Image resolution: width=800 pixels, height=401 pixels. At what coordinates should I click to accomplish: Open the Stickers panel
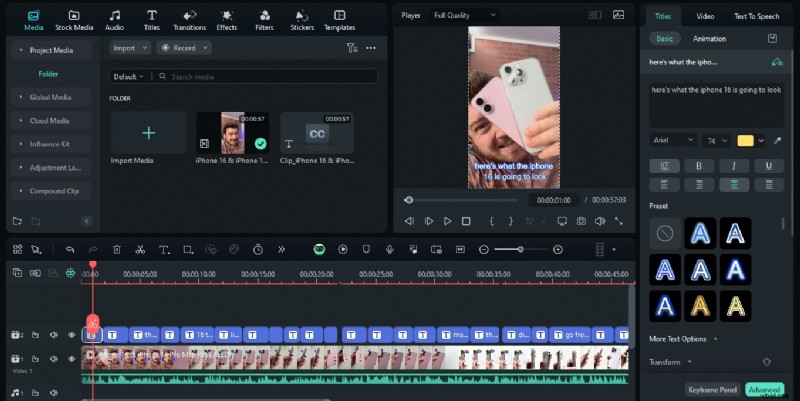click(302, 20)
